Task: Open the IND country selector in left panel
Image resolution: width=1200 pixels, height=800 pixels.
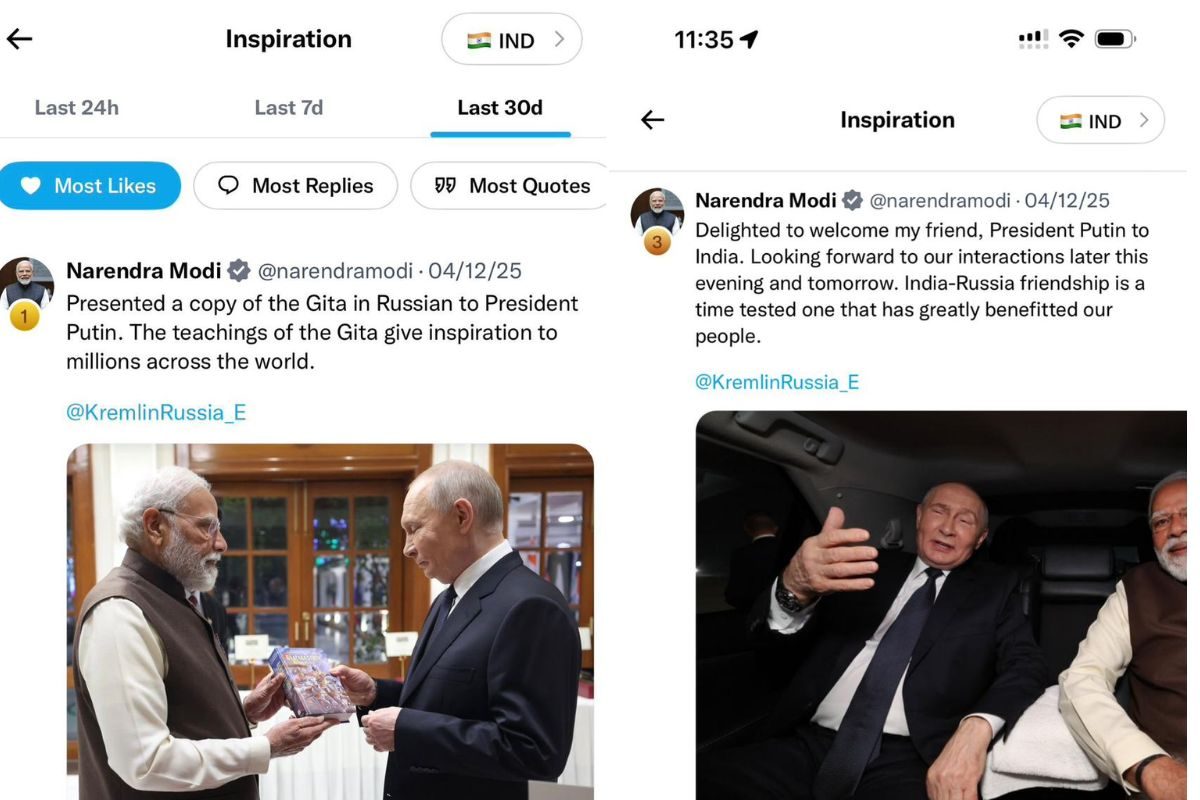Action: point(512,40)
